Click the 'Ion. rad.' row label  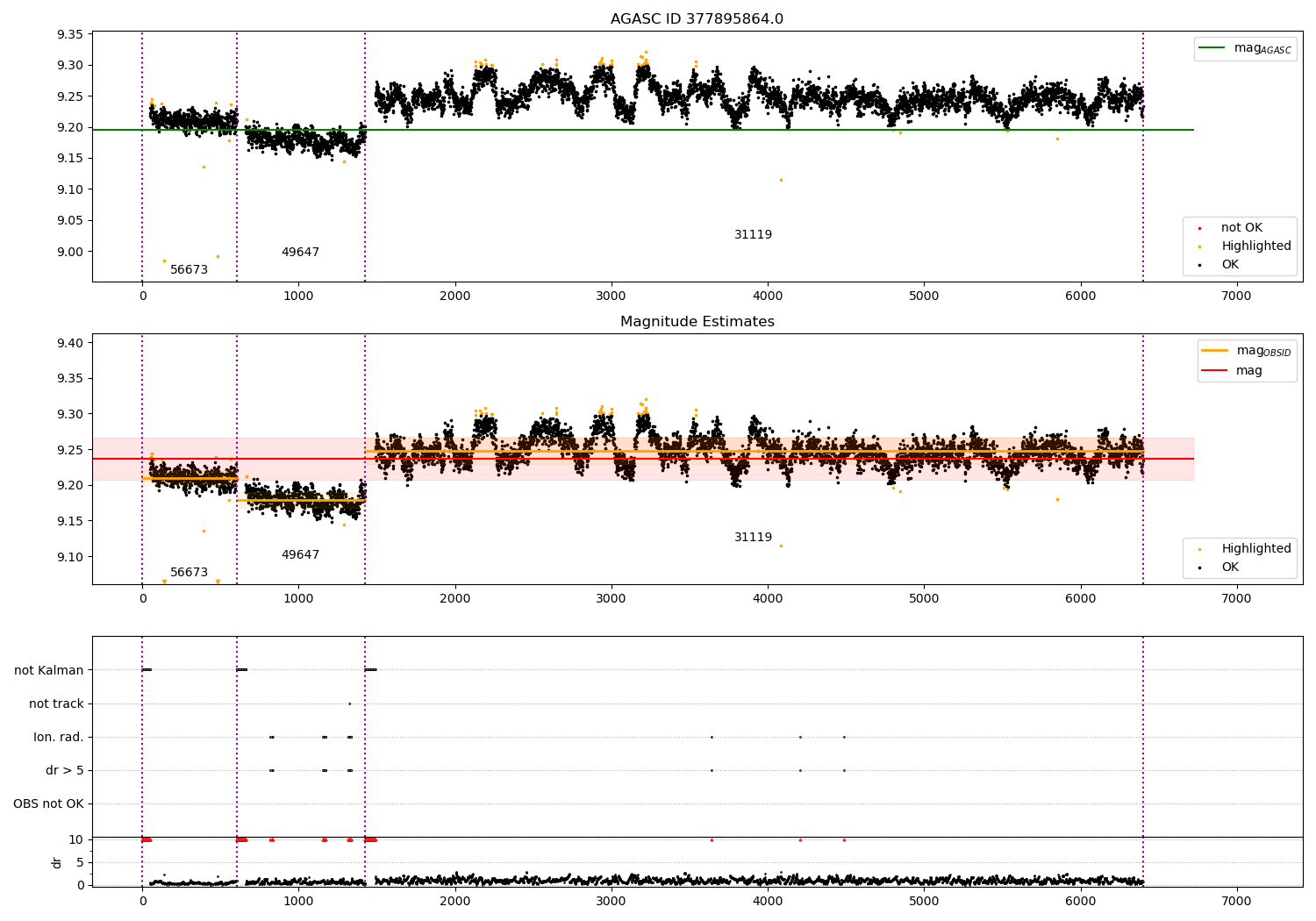coord(59,737)
